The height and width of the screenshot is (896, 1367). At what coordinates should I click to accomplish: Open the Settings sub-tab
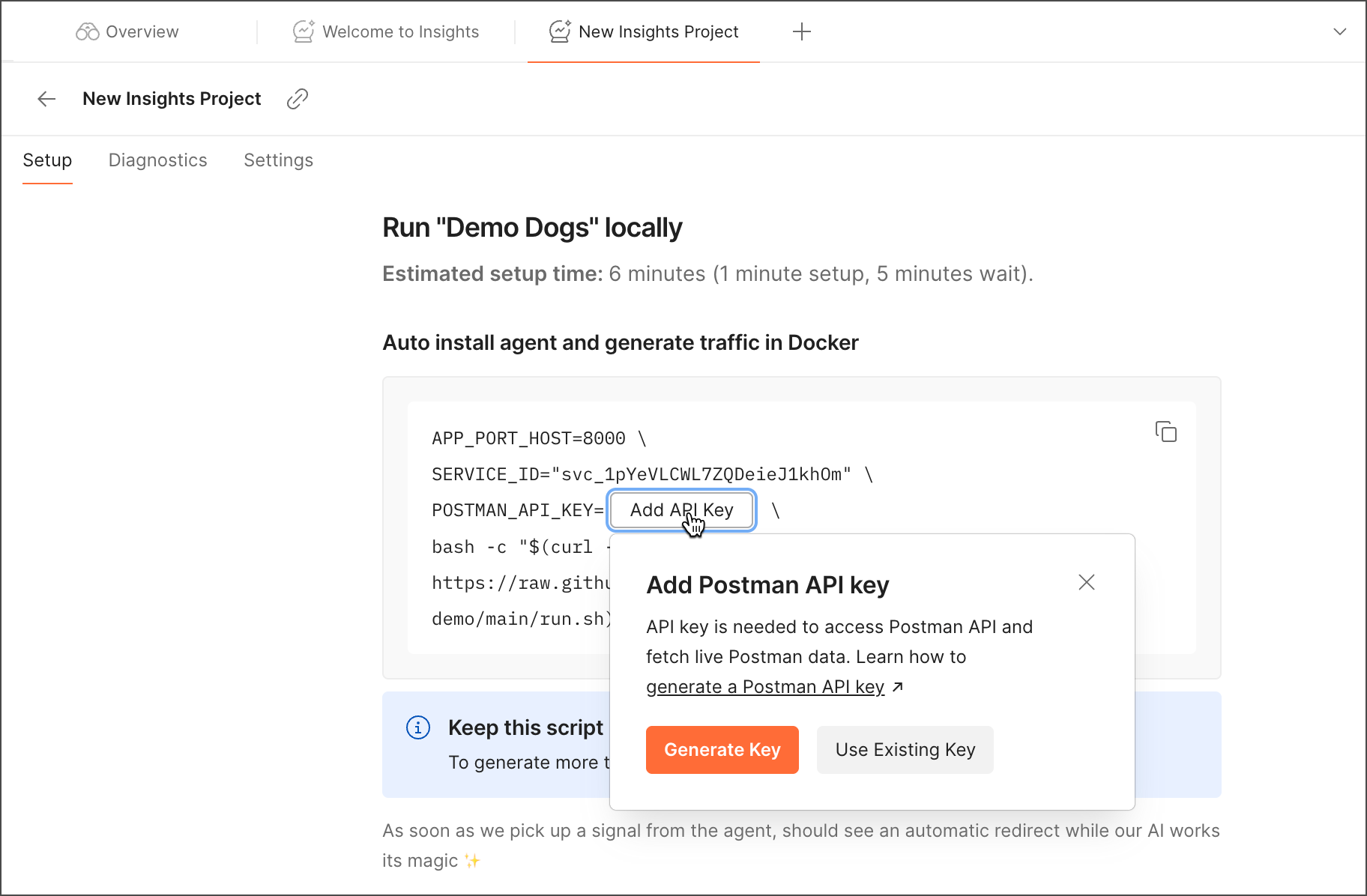pyautogui.click(x=279, y=160)
